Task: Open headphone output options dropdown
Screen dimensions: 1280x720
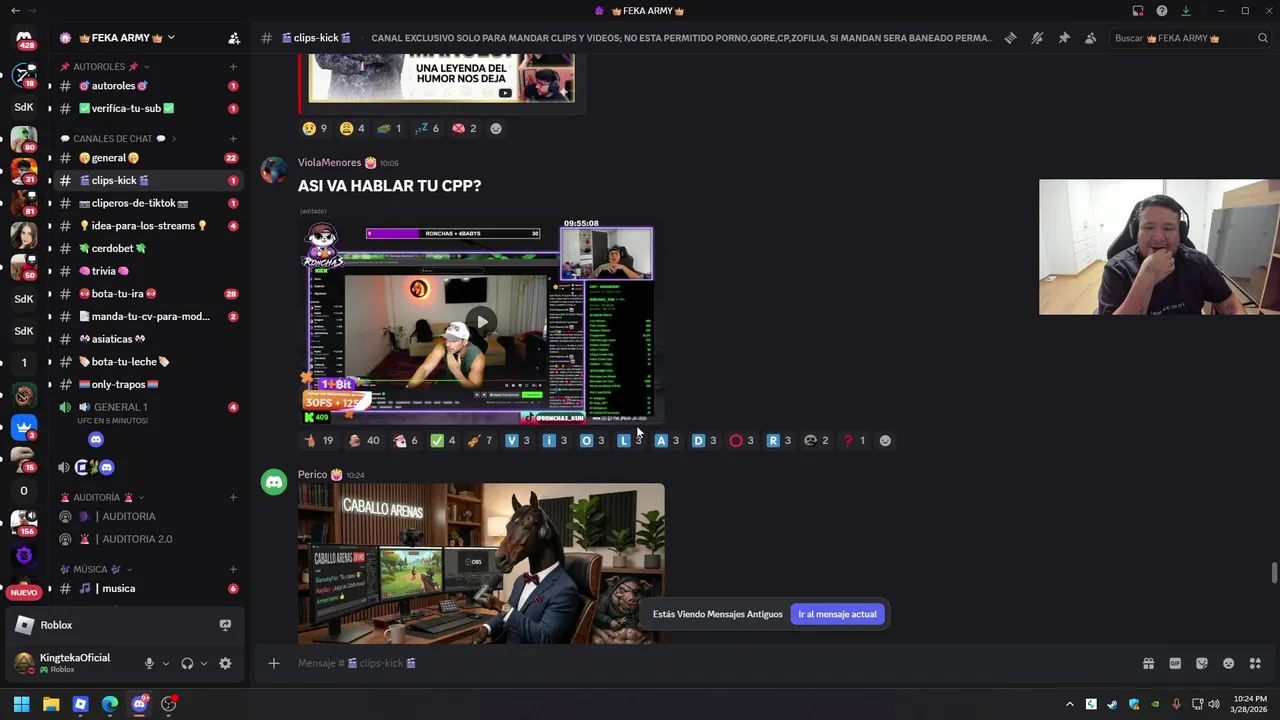Action: coord(204,663)
